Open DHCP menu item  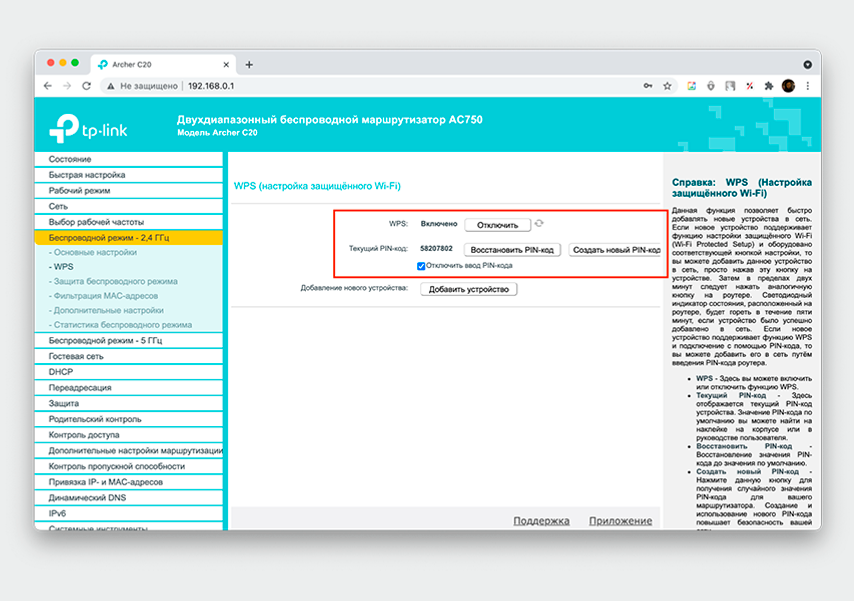tap(129, 372)
